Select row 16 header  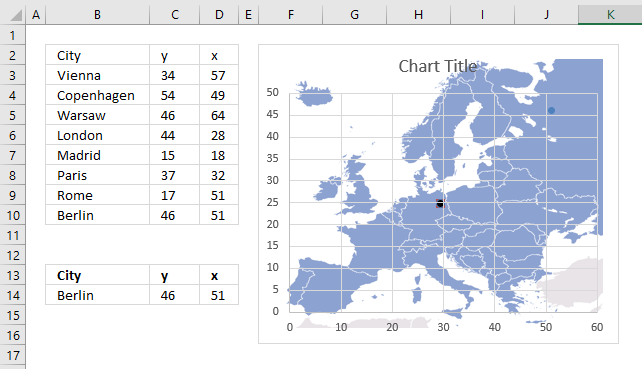click(13, 335)
